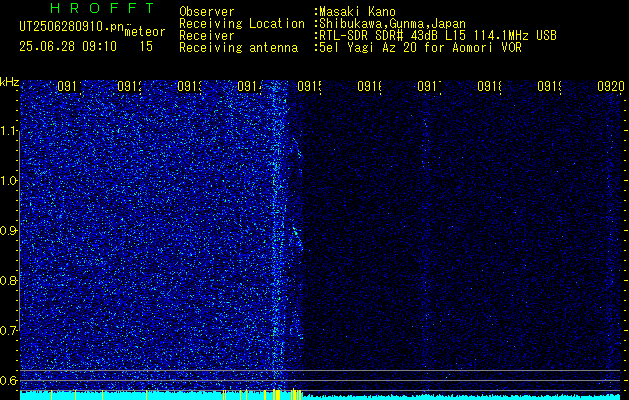629x400 pixels.
Task: Click the 0914 time marker
Action: [249, 87]
